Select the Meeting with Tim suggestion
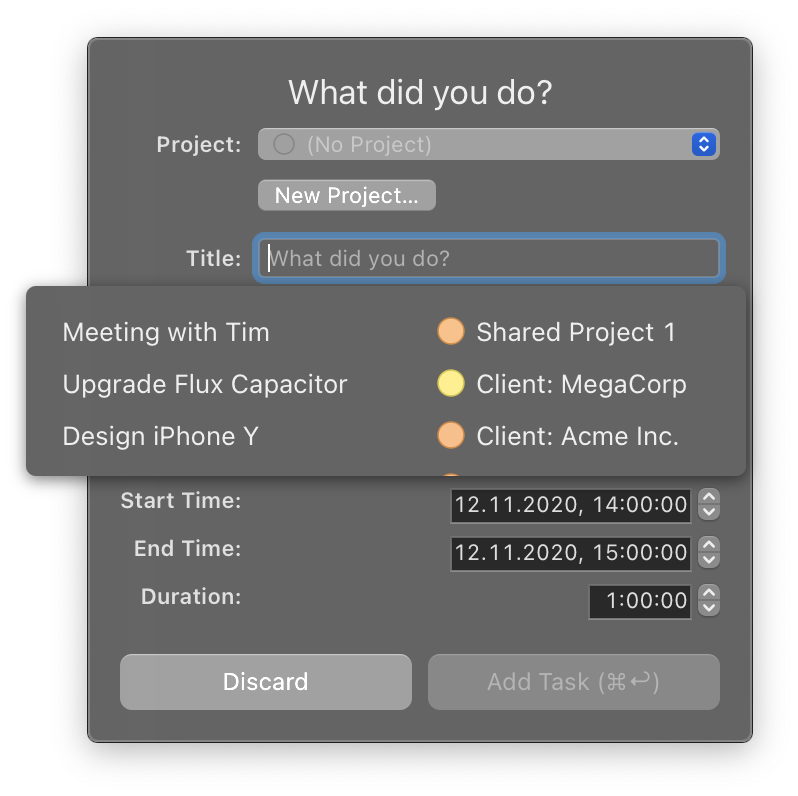 point(166,332)
